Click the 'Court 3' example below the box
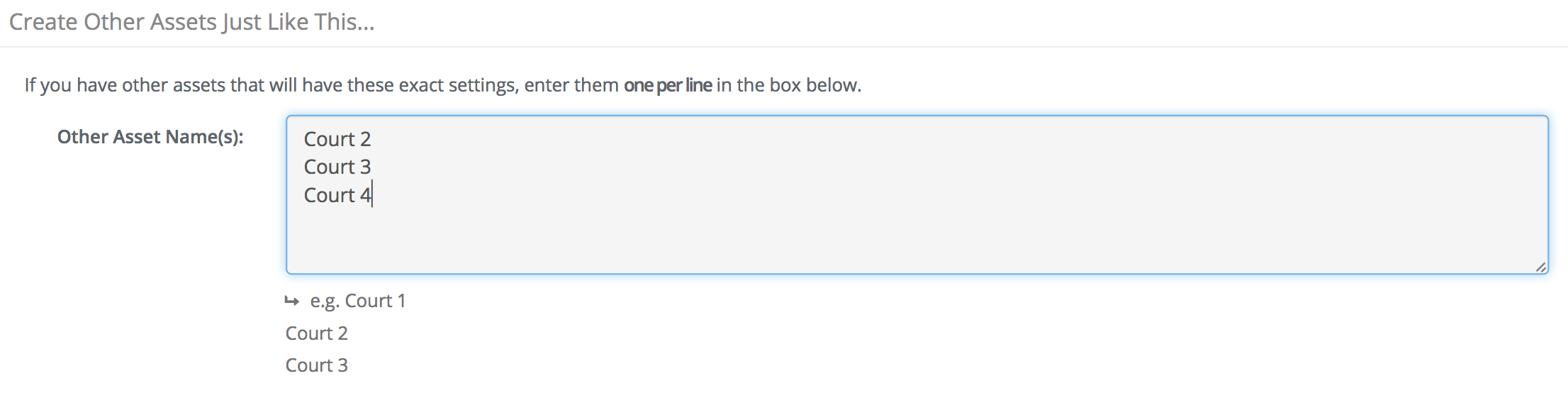Viewport: 1568px width, 420px height. click(317, 365)
